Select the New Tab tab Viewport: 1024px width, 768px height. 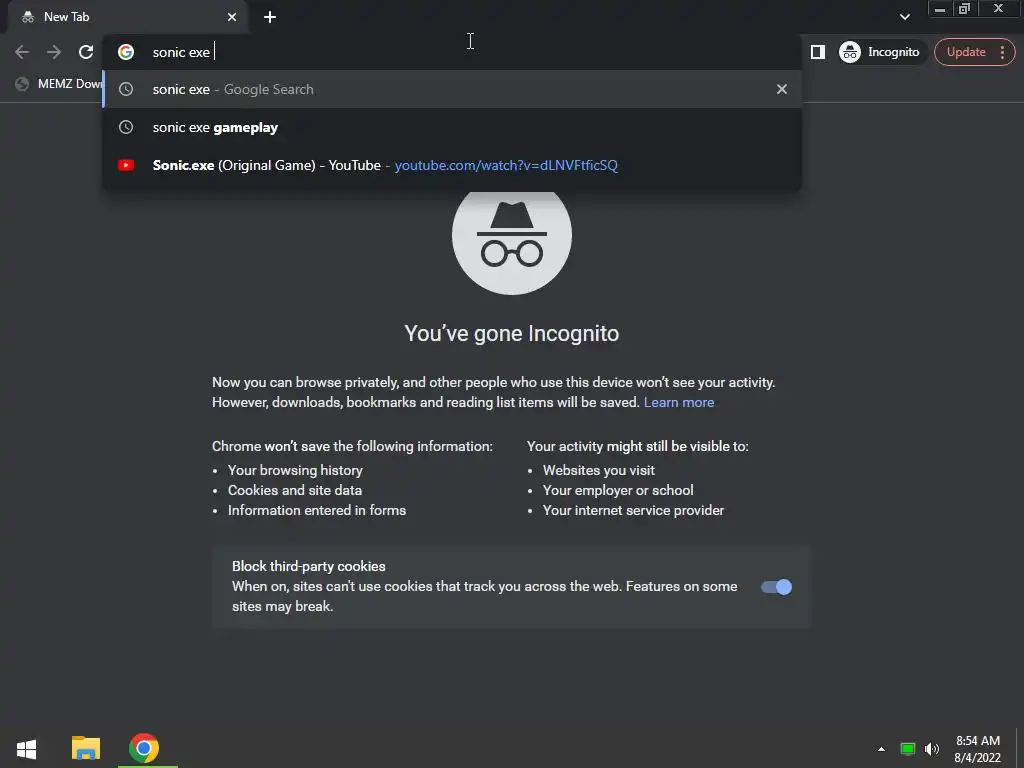click(127, 17)
